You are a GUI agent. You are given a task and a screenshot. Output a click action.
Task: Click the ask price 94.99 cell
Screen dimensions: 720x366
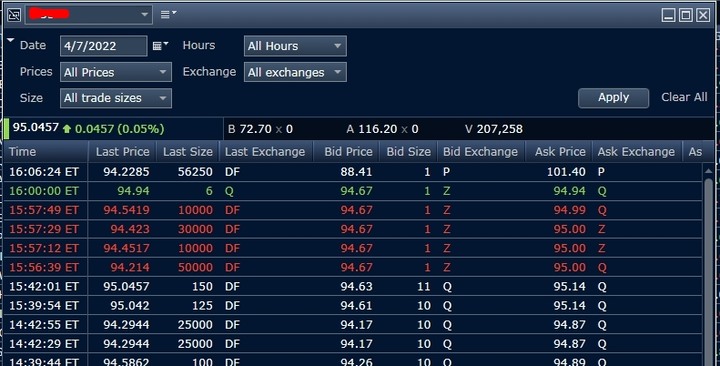(558, 210)
